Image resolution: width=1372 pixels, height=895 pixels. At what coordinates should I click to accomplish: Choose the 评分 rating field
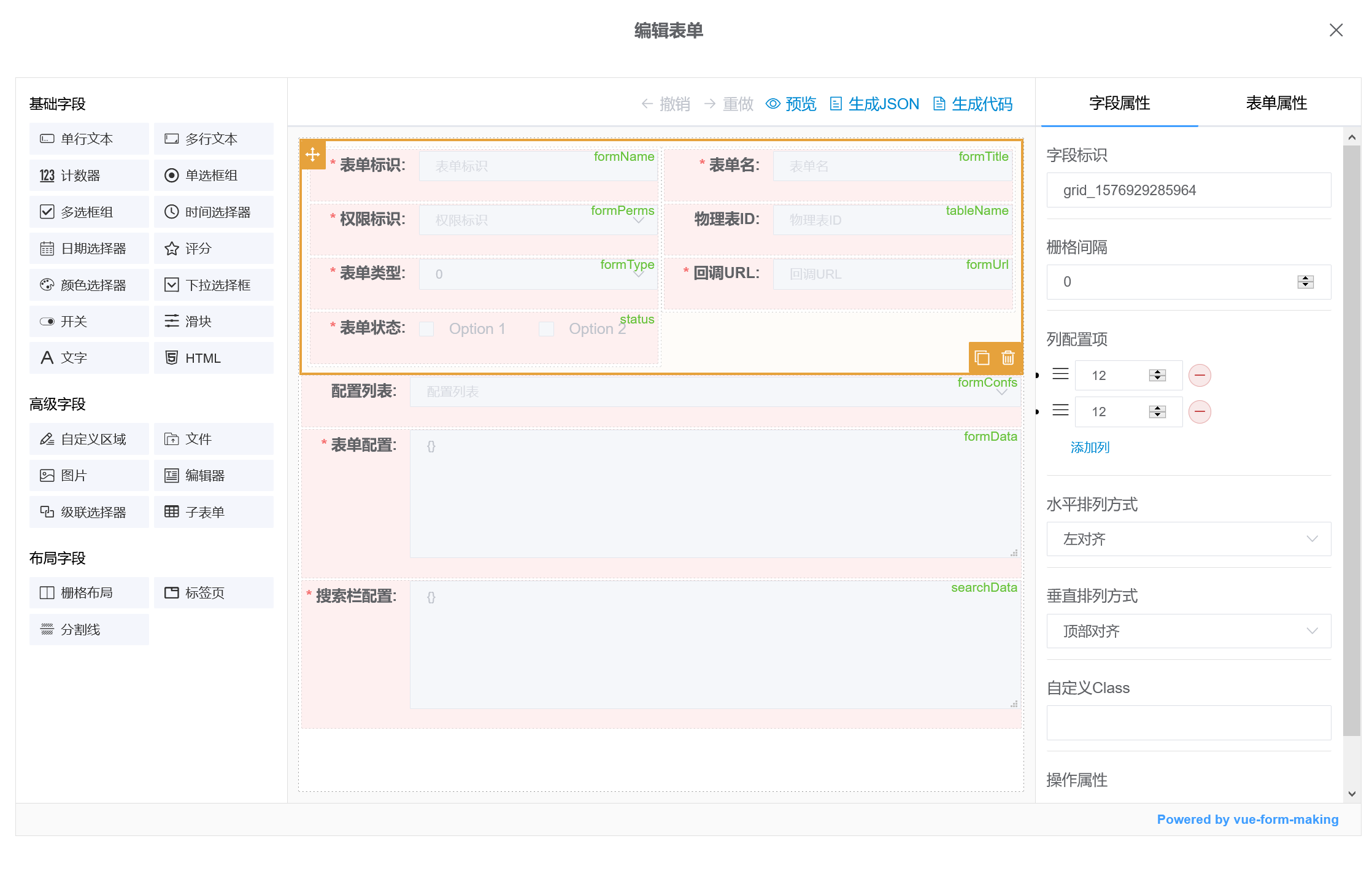[x=214, y=249]
